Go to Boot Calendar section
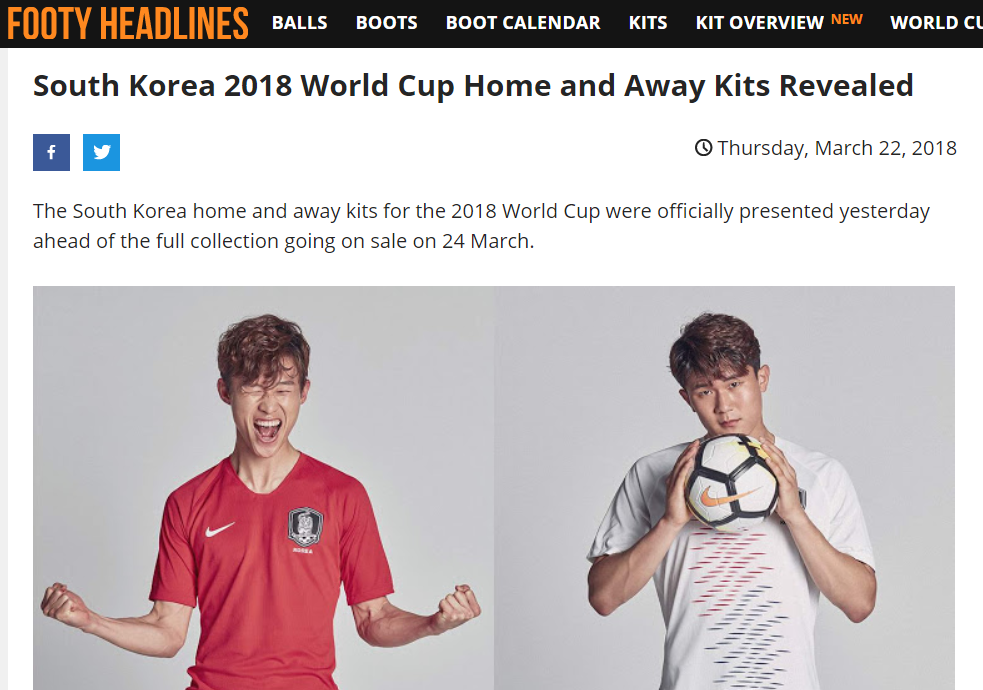The width and height of the screenshot is (983, 690). [x=523, y=23]
